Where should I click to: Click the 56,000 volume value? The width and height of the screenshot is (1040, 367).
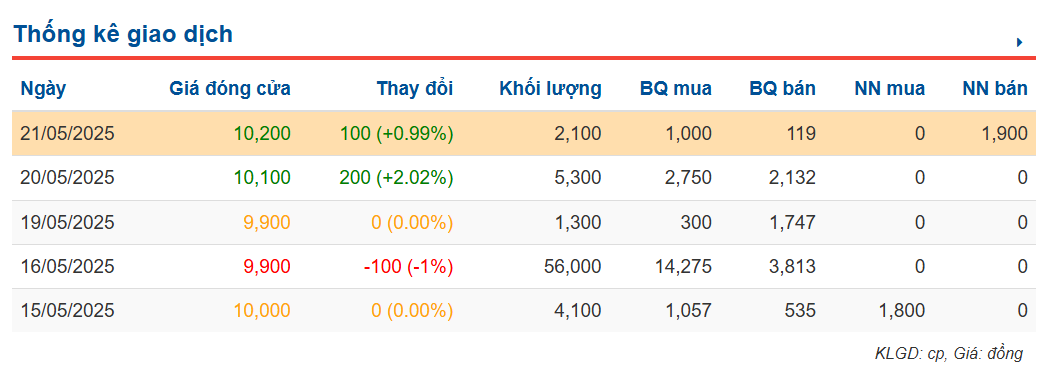[574, 267]
